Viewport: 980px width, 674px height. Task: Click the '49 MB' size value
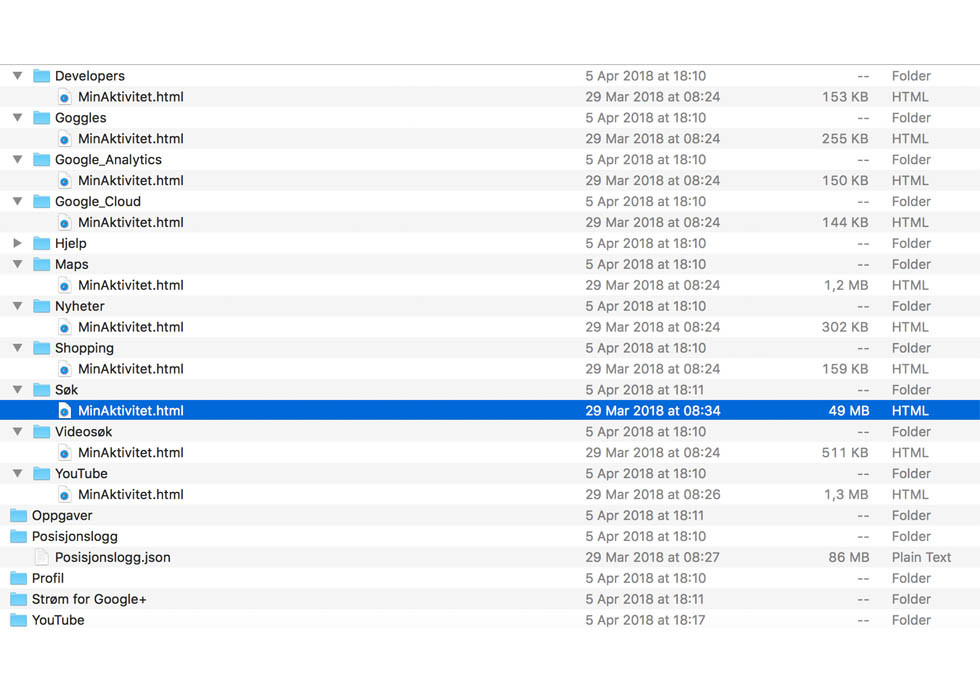(849, 411)
